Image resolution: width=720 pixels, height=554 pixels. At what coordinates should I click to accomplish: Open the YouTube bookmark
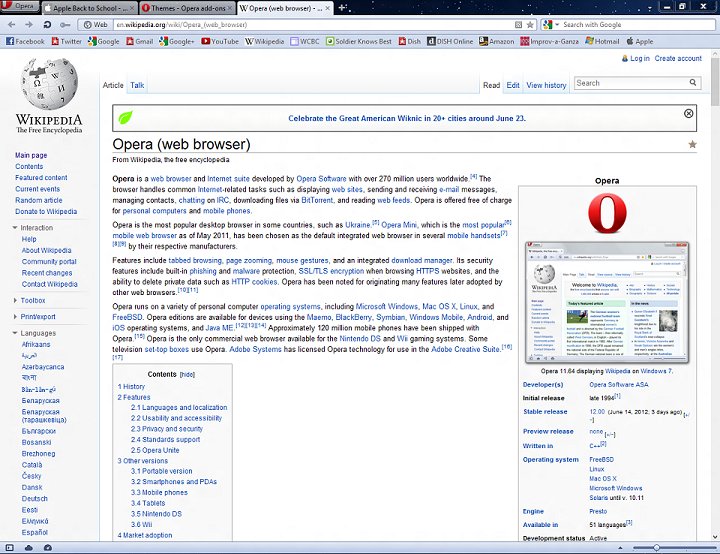(219, 42)
